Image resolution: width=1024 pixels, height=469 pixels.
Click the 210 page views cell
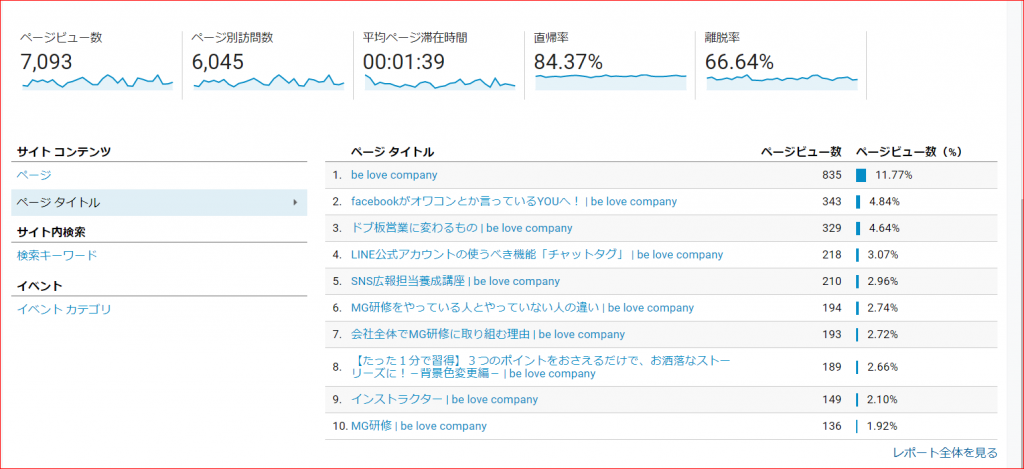coord(832,282)
